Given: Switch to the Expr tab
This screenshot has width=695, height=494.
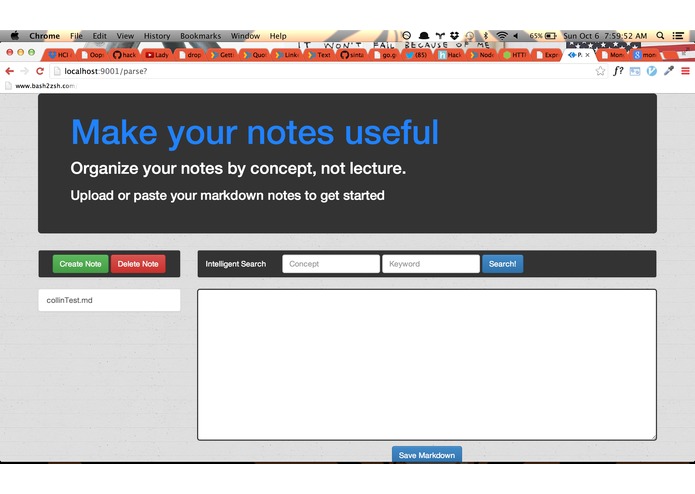Looking at the screenshot, I should tap(547, 55).
